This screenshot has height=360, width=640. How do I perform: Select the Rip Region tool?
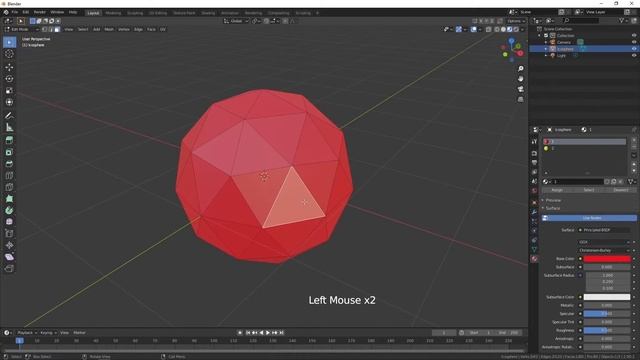[9, 269]
